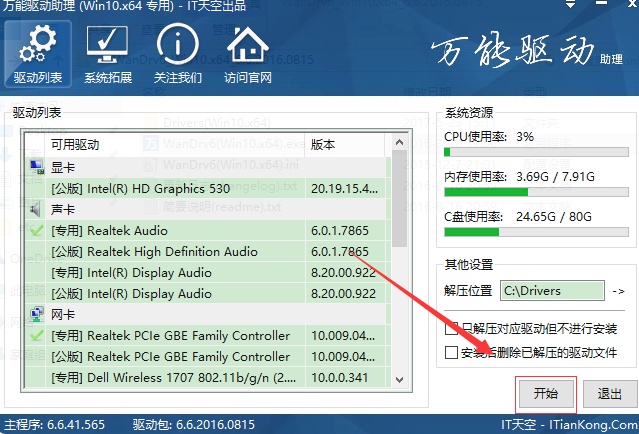Uncheck the [专用] Realtek Audio driver checkmark
Screen dimensions: 639x434
(36, 231)
